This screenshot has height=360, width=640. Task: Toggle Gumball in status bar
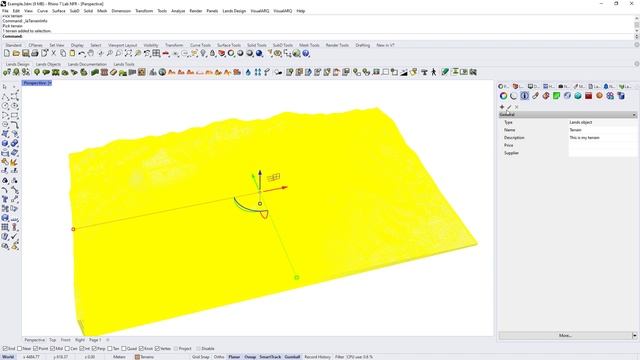(292, 357)
